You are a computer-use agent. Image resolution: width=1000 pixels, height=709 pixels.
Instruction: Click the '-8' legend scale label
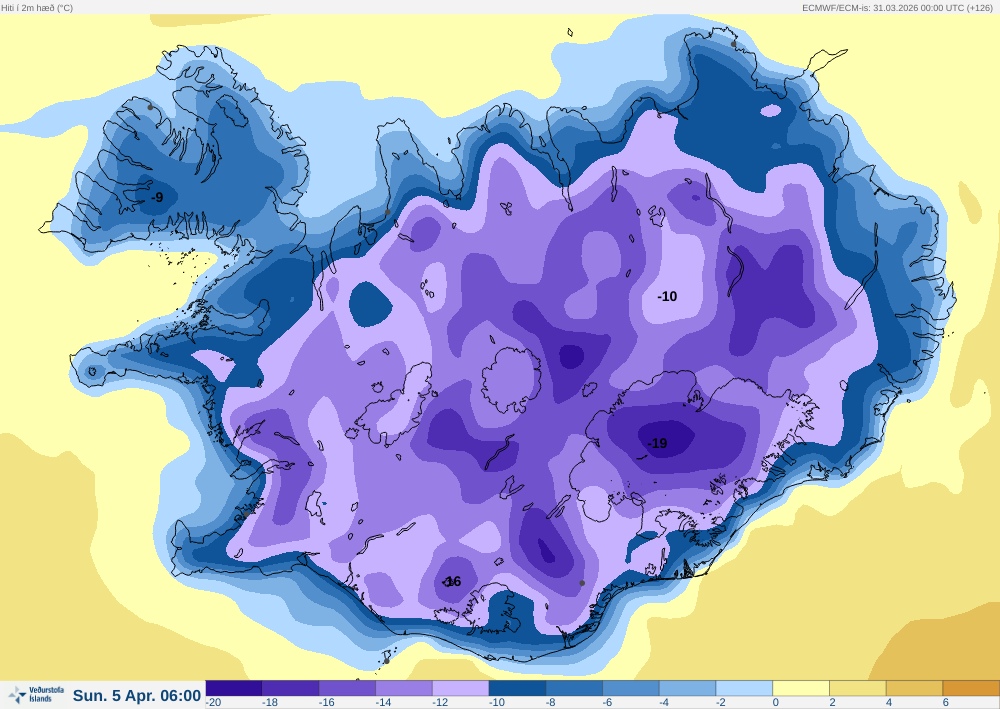(x=551, y=703)
